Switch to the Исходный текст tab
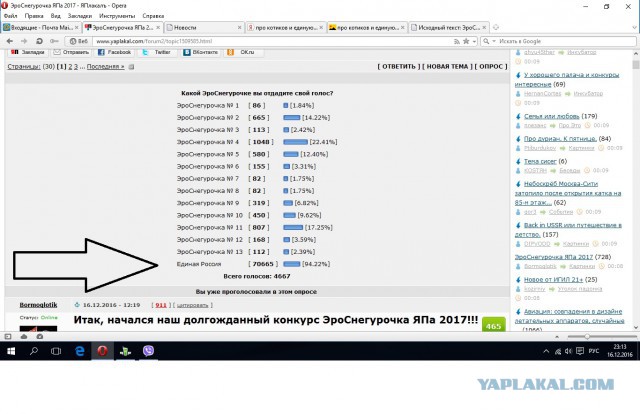The width and height of the screenshot is (640, 414). [x=449, y=27]
